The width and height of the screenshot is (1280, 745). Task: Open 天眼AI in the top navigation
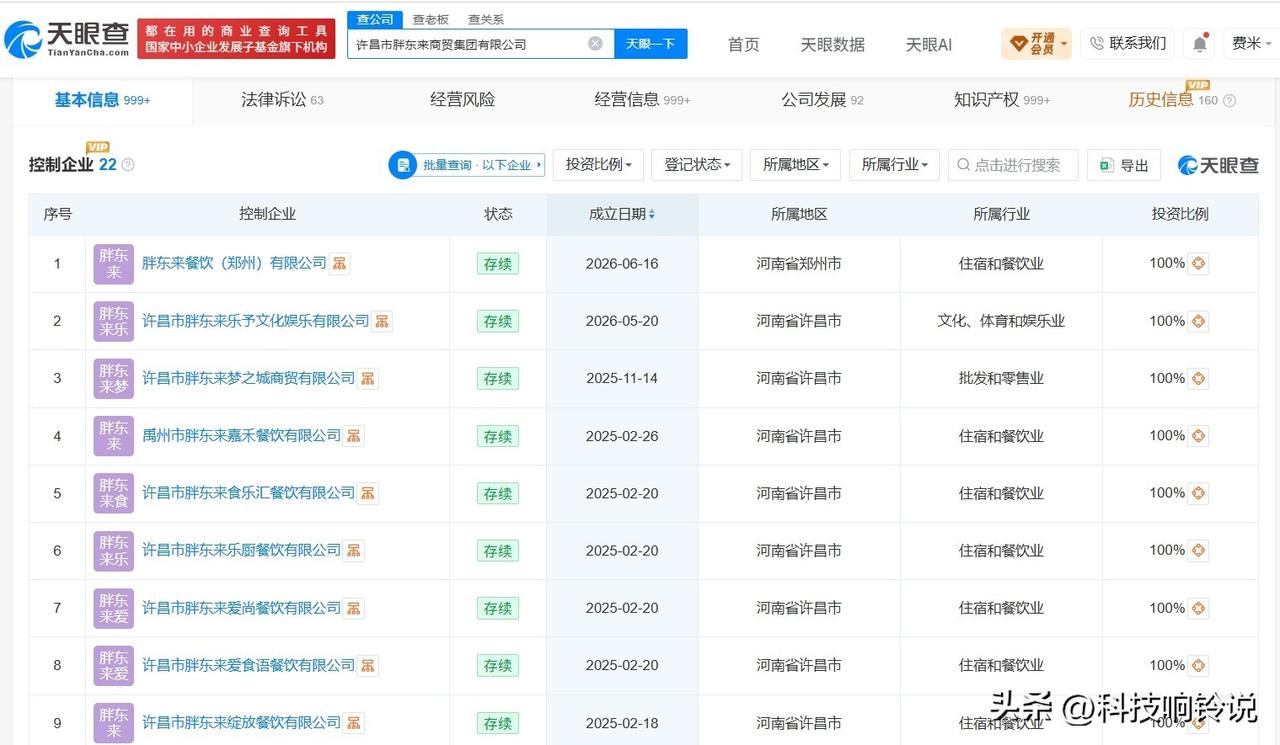coord(929,45)
